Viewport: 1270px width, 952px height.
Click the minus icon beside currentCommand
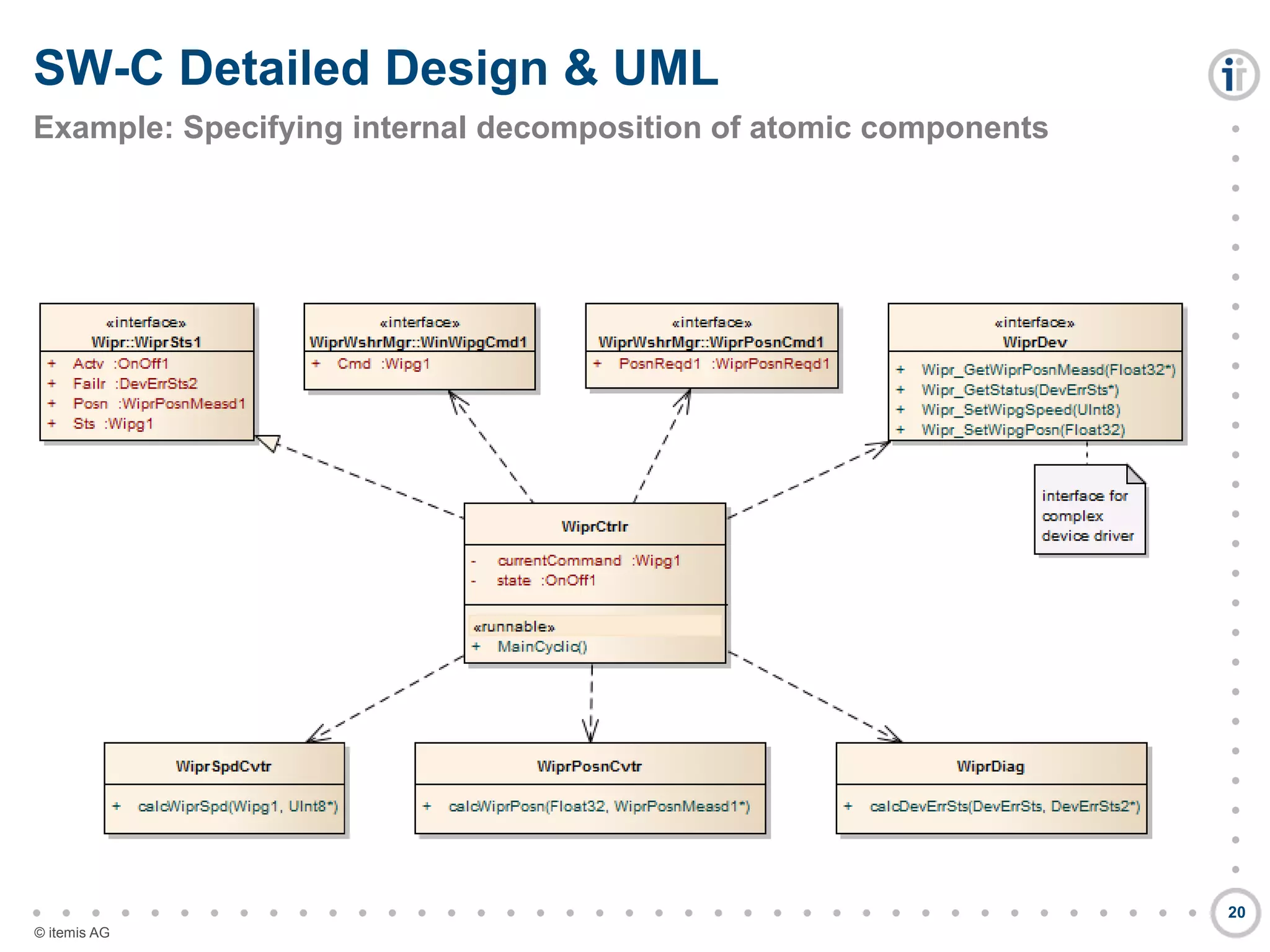[x=474, y=561]
